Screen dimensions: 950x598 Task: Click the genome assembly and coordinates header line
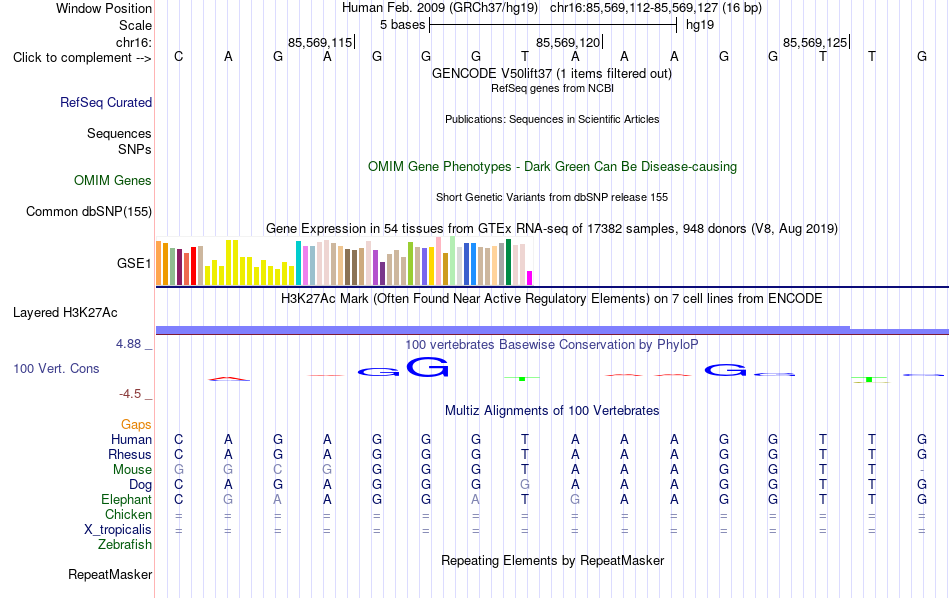tap(552, 8)
